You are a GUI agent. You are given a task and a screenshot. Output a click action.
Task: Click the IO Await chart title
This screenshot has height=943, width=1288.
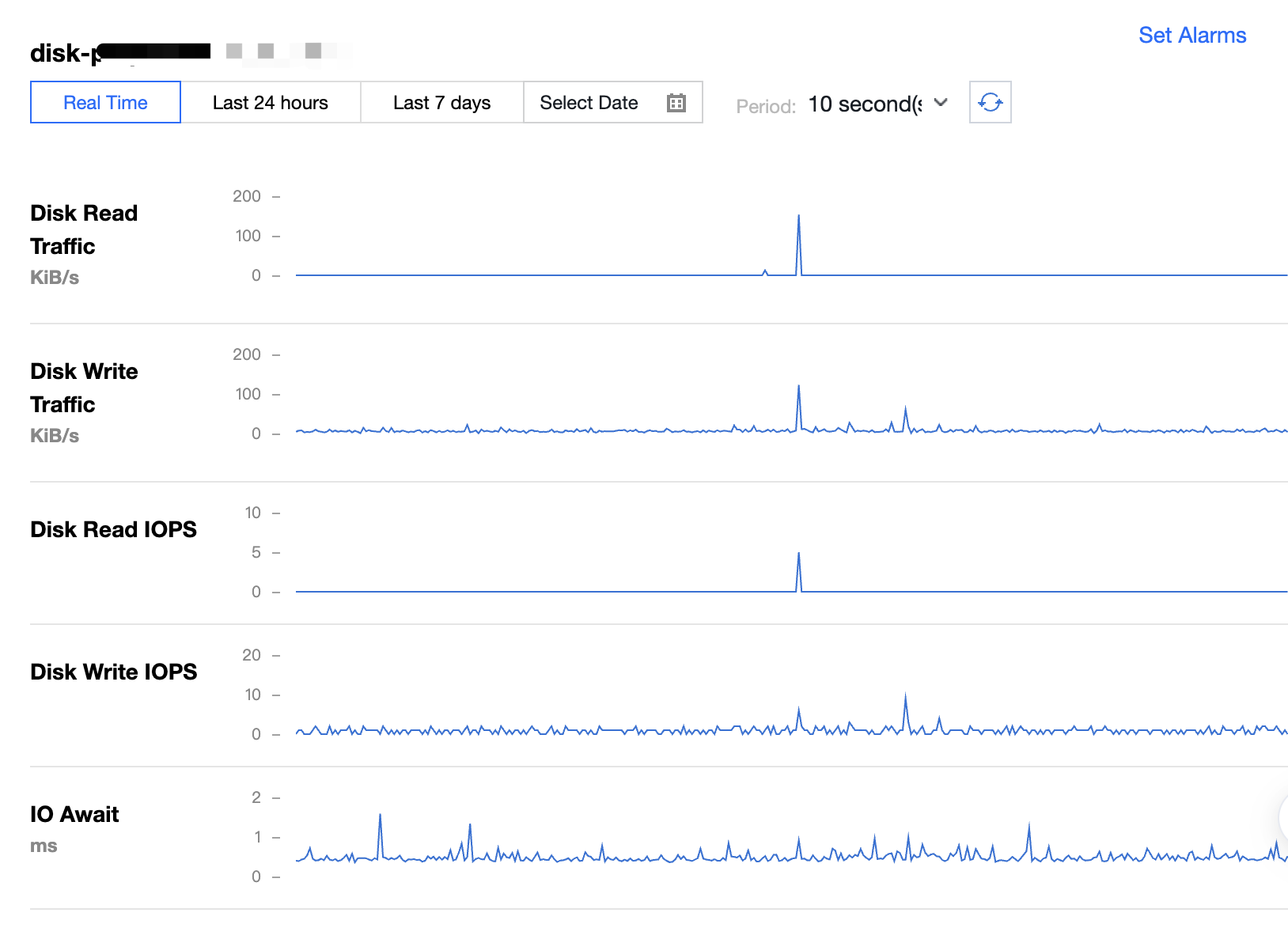coord(74,814)
